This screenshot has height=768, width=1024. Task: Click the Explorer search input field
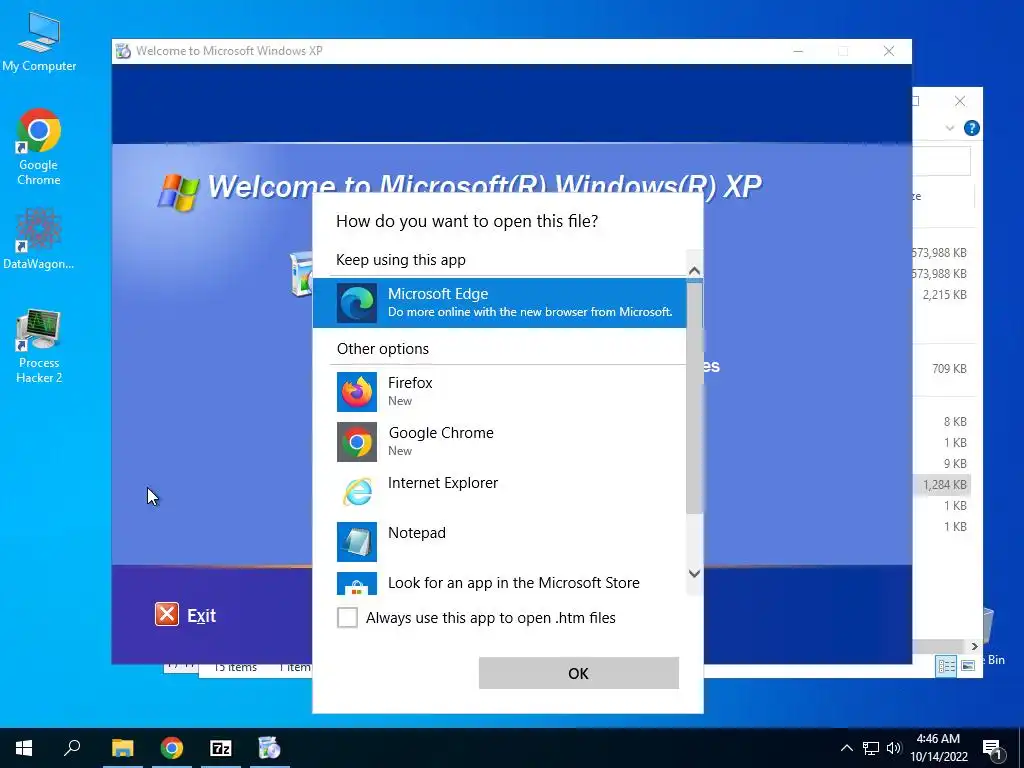click(x=941, y=160)
